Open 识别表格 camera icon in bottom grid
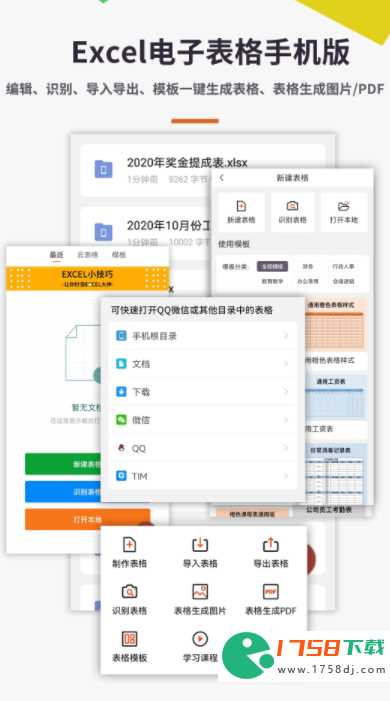The width and height of the screenshot is (390, 701). pos(129,591)
